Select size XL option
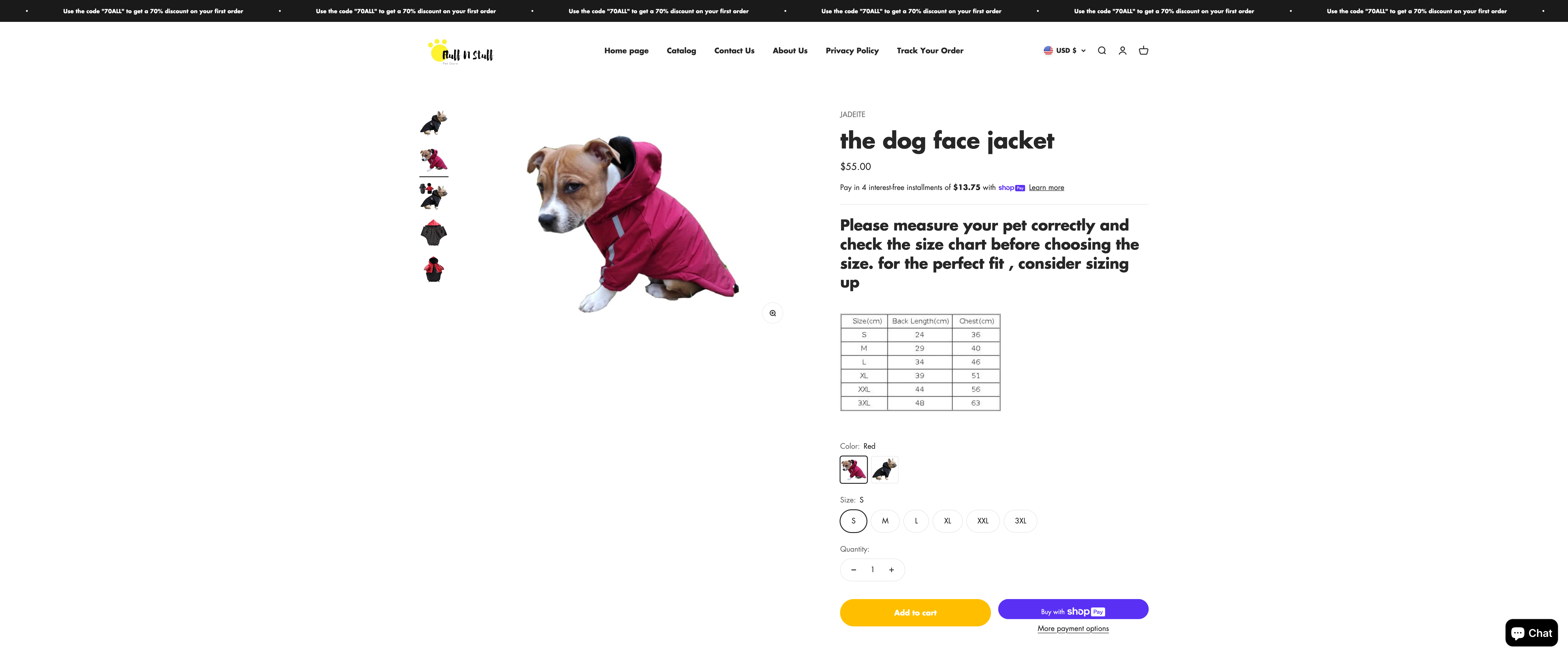 pyautogui.click(x=947, y=521)
